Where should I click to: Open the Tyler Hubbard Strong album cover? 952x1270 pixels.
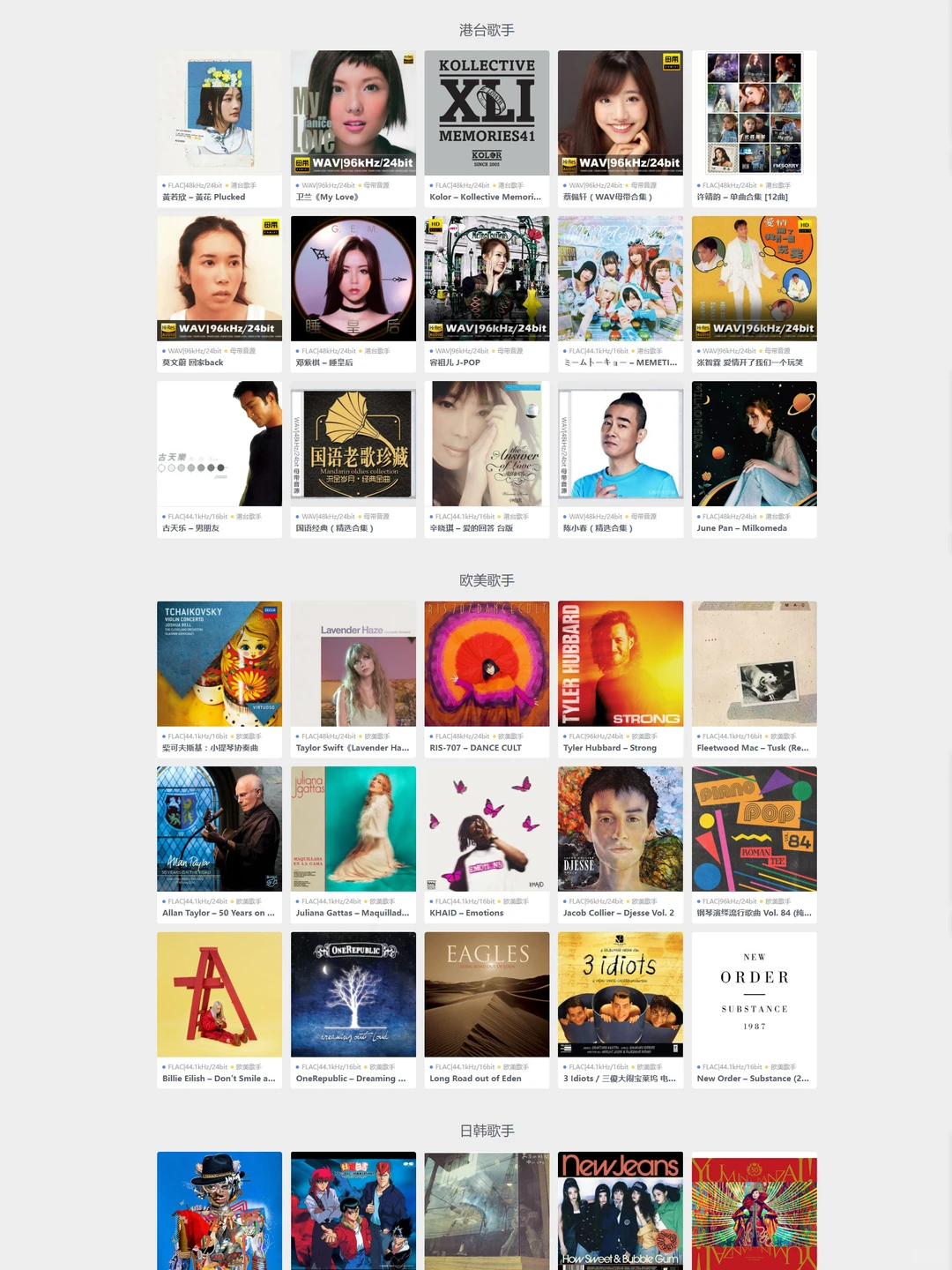click(x=621, y=663)
